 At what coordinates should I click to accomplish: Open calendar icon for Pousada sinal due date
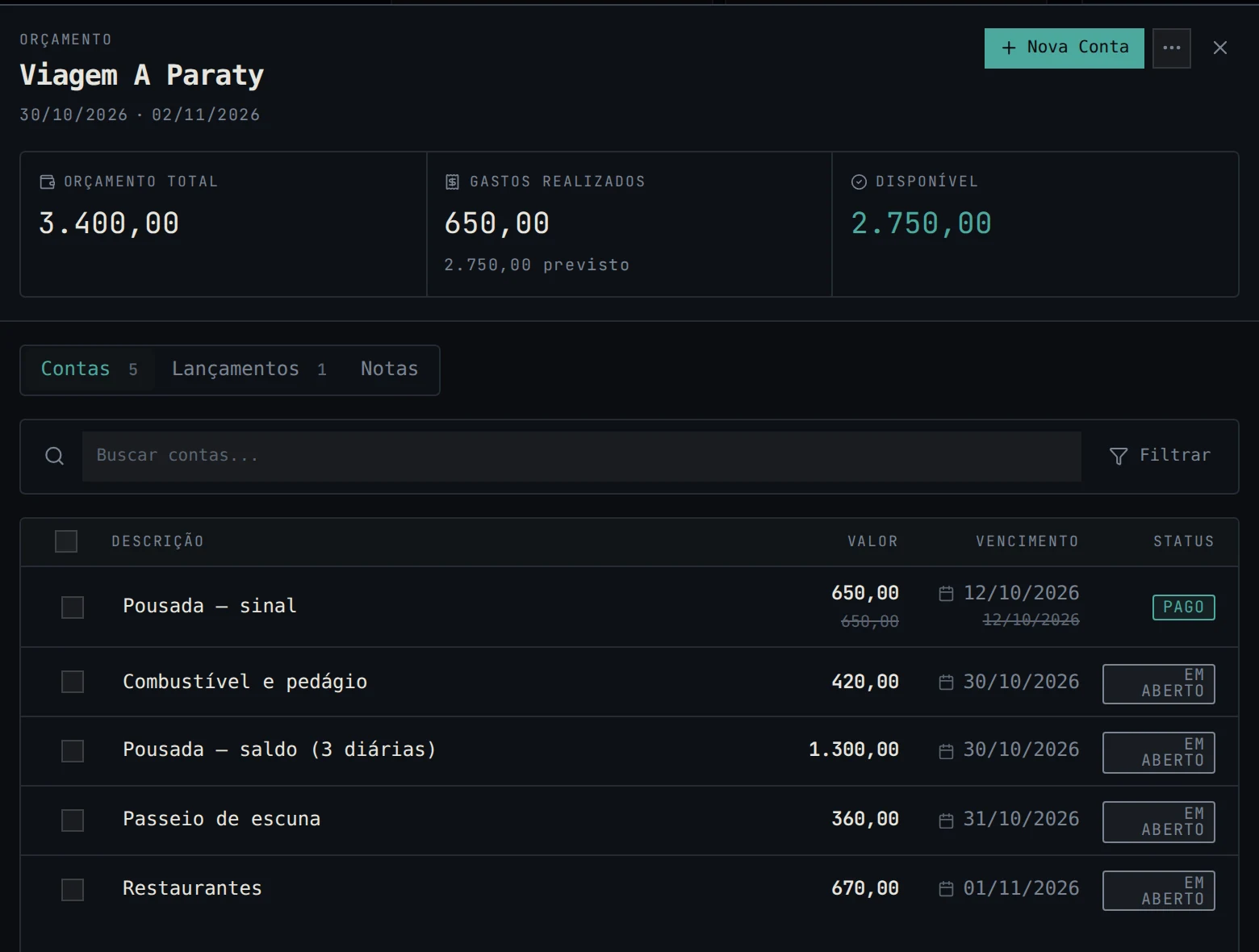(947, 594)
